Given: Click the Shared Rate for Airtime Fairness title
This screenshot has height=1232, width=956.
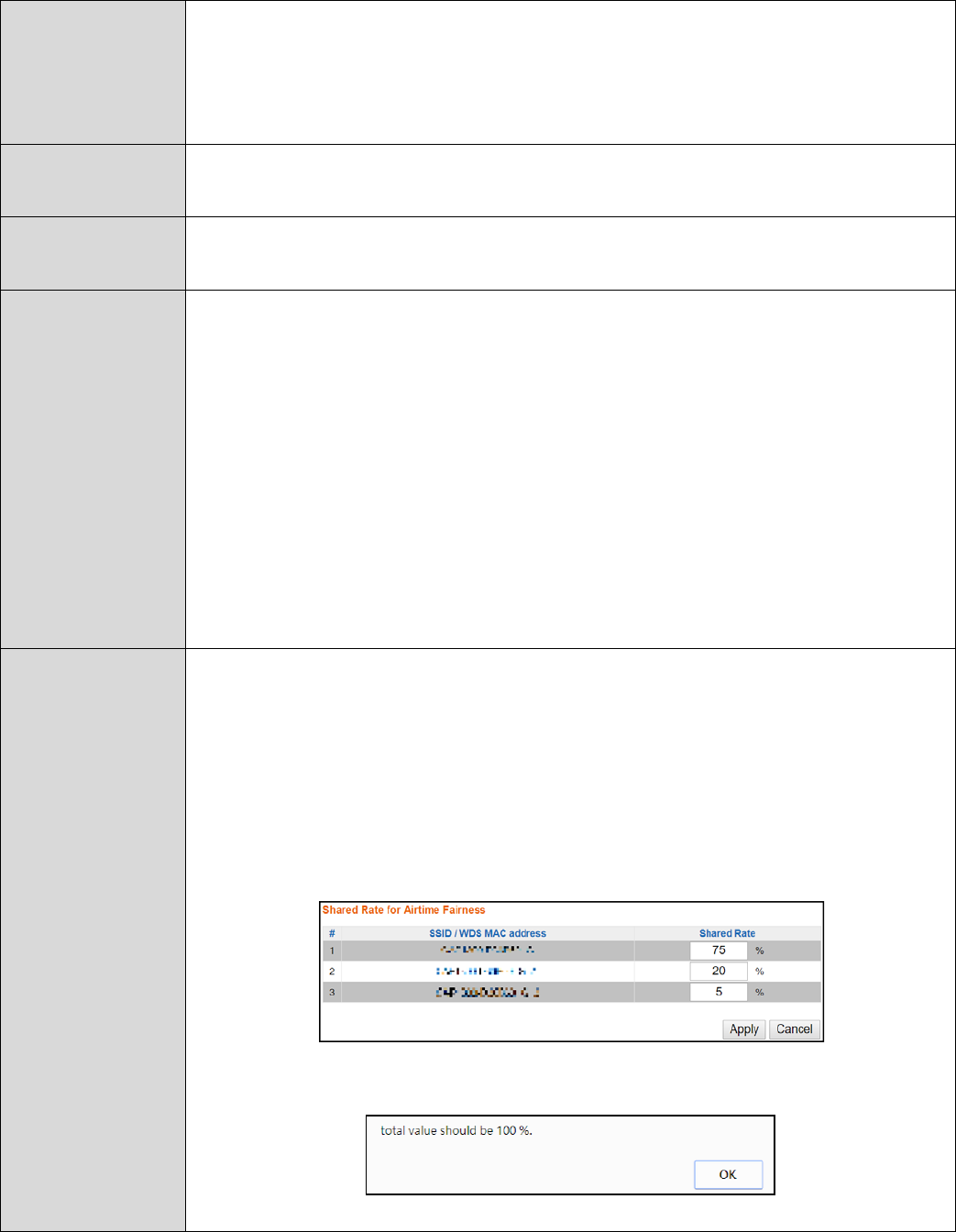Looking at the screenshot, I should pyautogui.click(x=404, y=910).
